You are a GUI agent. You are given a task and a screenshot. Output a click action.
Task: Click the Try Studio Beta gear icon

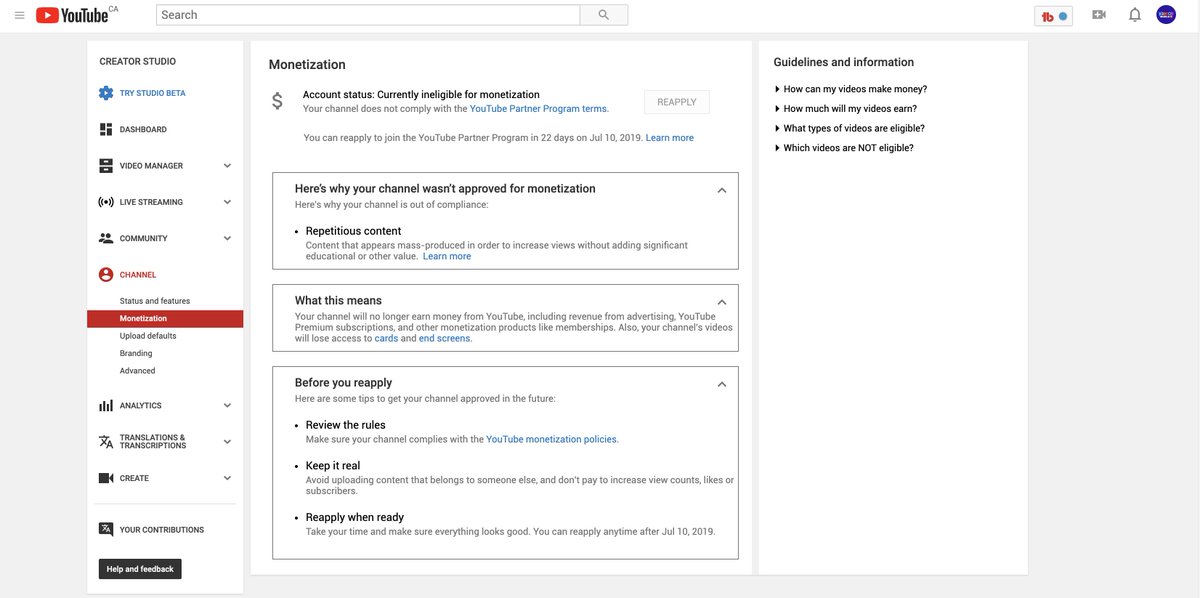(106, 93)
